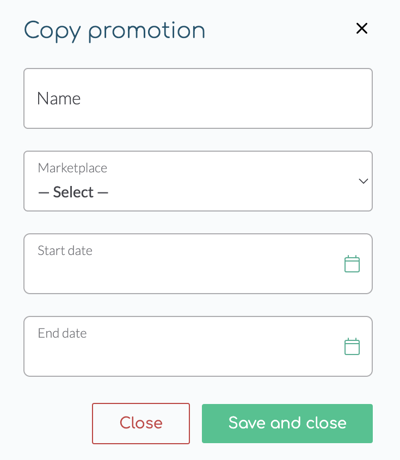Click inside the Start date field
400x460 pixels.
pyautogui.click(x=198, y=264)
